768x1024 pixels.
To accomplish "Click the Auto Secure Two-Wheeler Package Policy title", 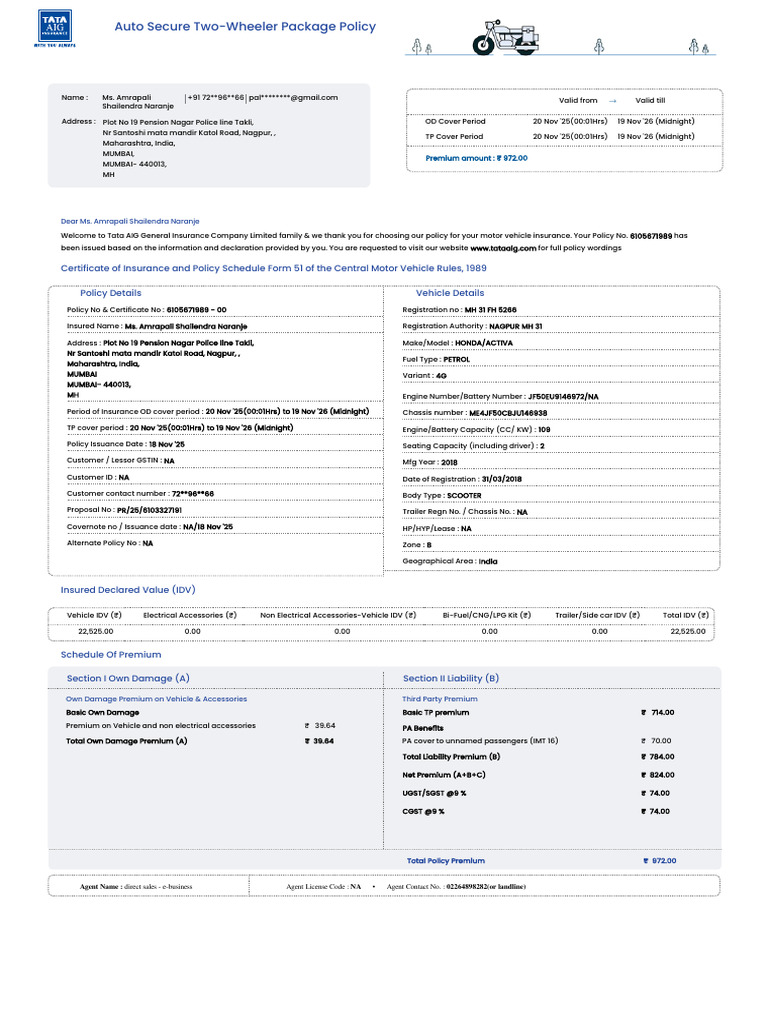I will pyautogui.click(x=245, y=27).
